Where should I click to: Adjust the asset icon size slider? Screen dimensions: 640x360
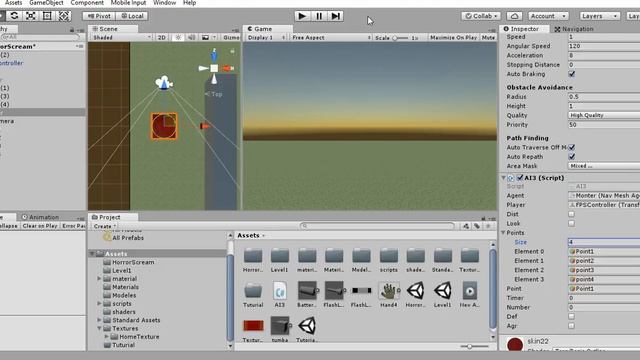coord(470,347)
